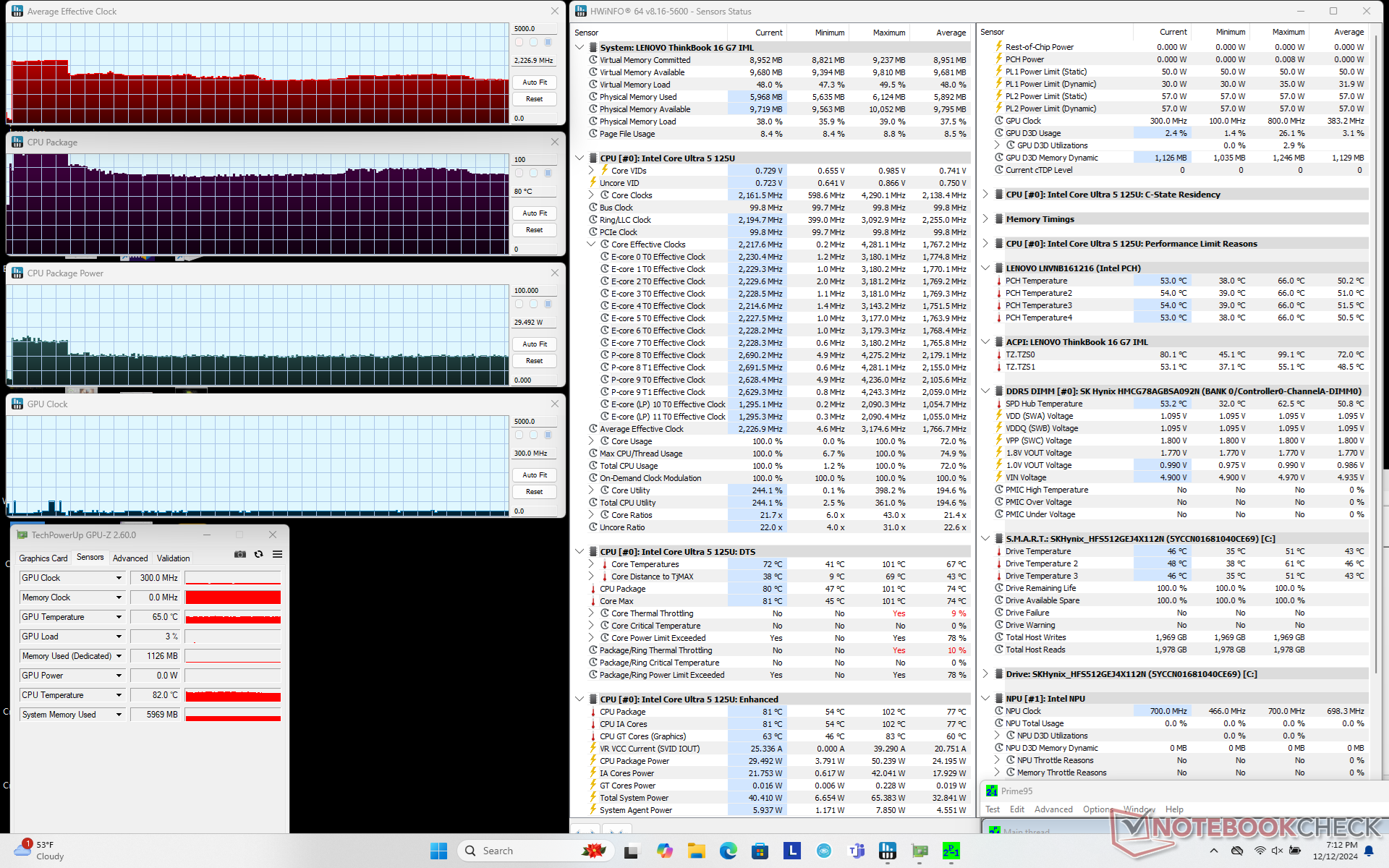The image size is (1389, 868).
Task: Open the GPU Temperature sensor dropdown
Action: [119, 617]
